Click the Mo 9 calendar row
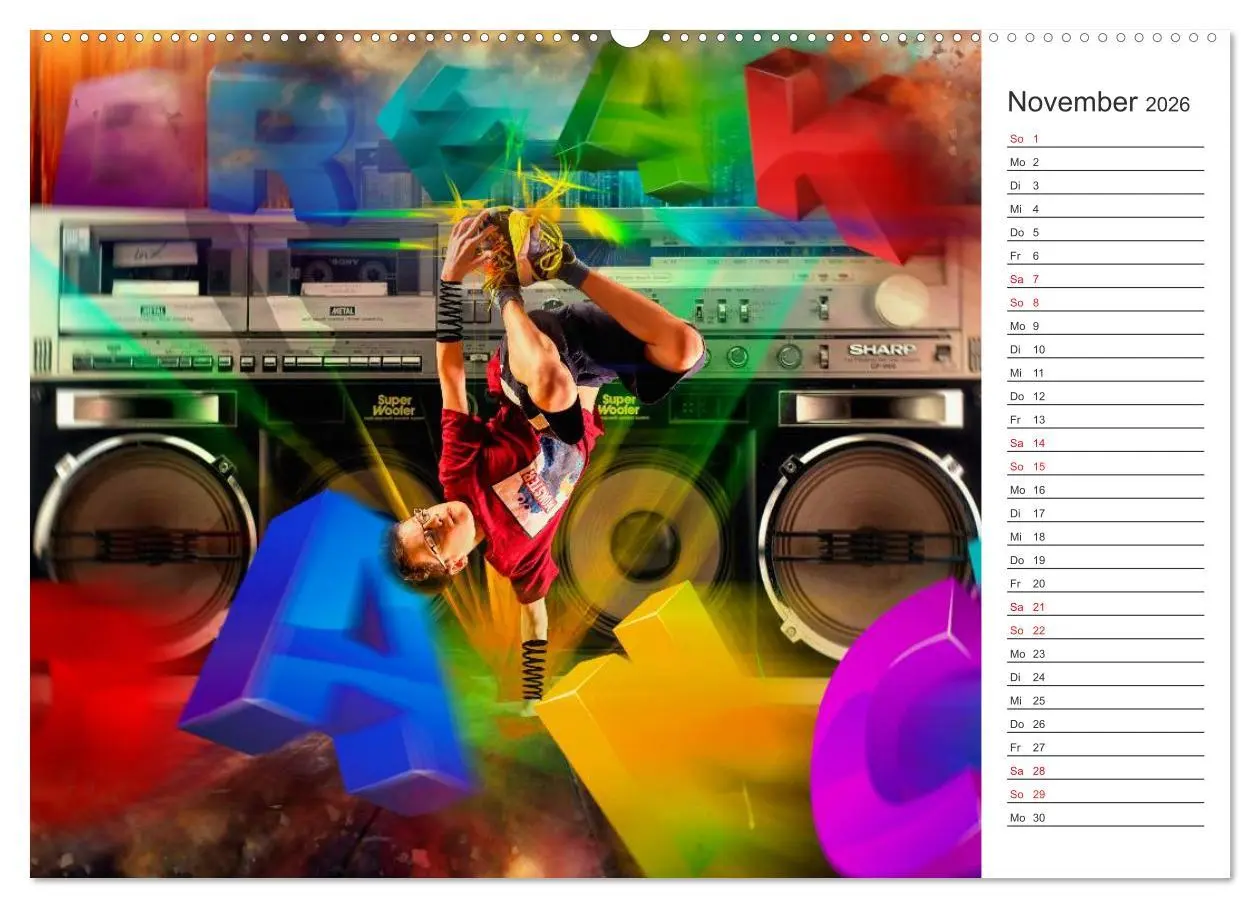Screen dimensions: 1260x908 coord(1105,326)
